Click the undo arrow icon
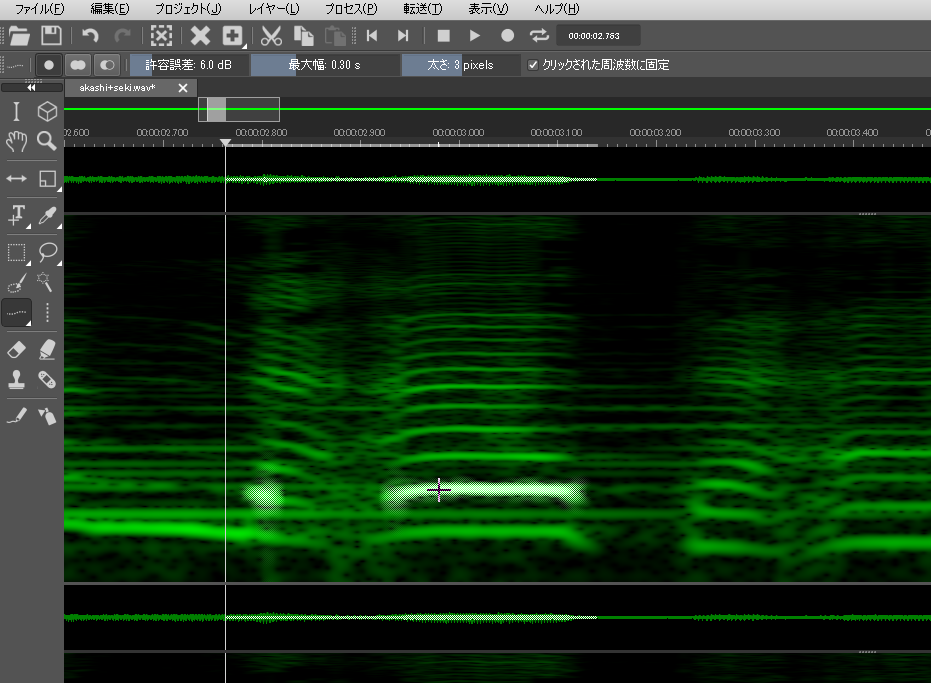This screenshot has width=931, height=683. 90,36
